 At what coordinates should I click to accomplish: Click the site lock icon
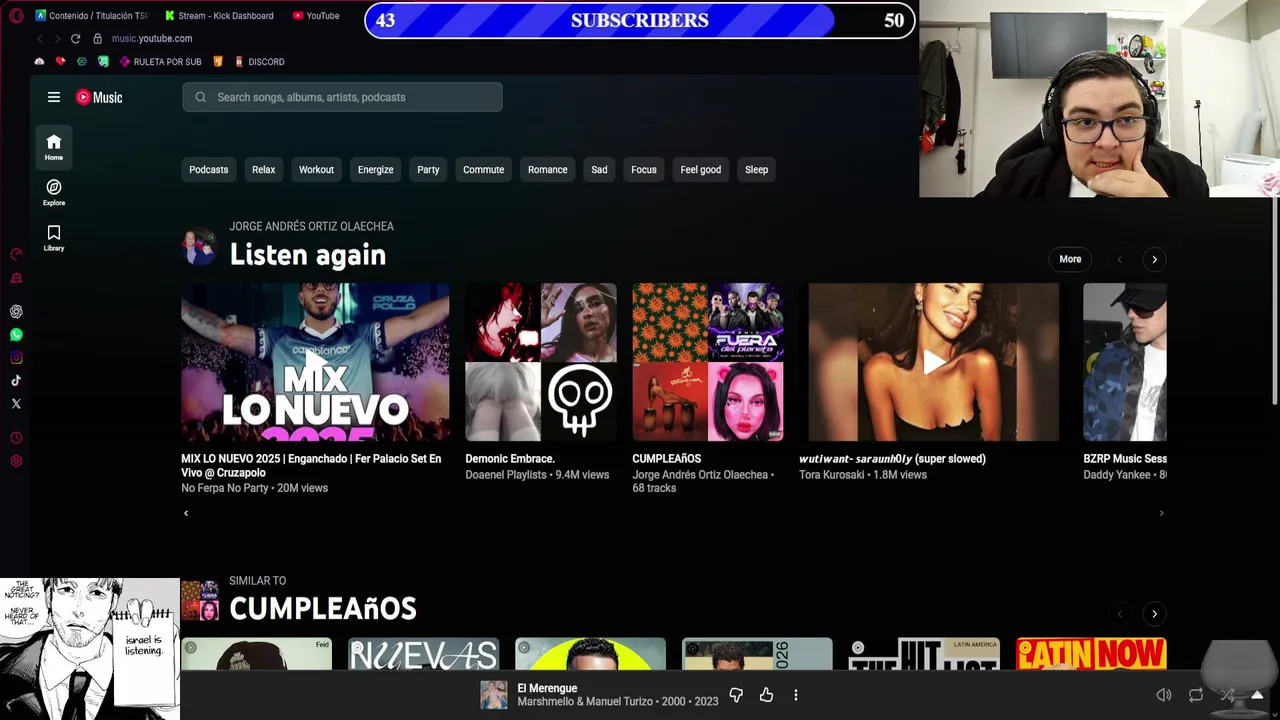coord(97,38)
